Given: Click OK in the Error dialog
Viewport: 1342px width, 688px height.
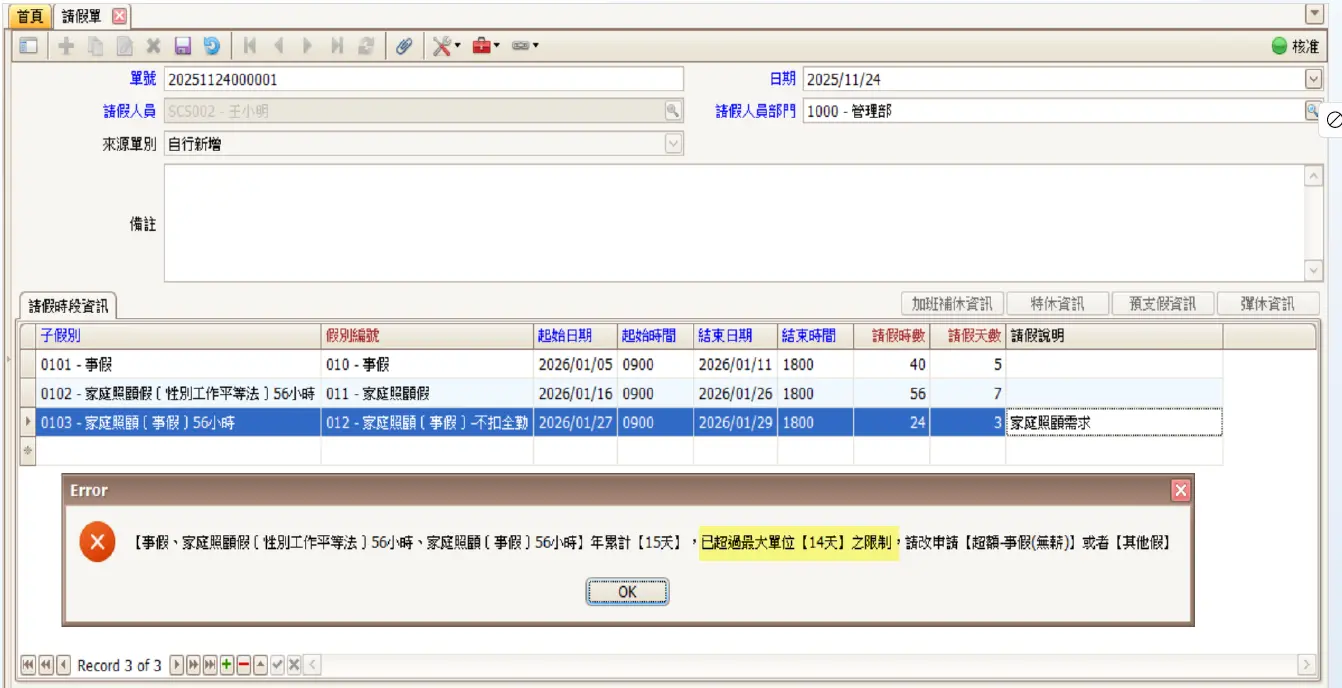Looking at the screenshot, I should pos(627,592).
